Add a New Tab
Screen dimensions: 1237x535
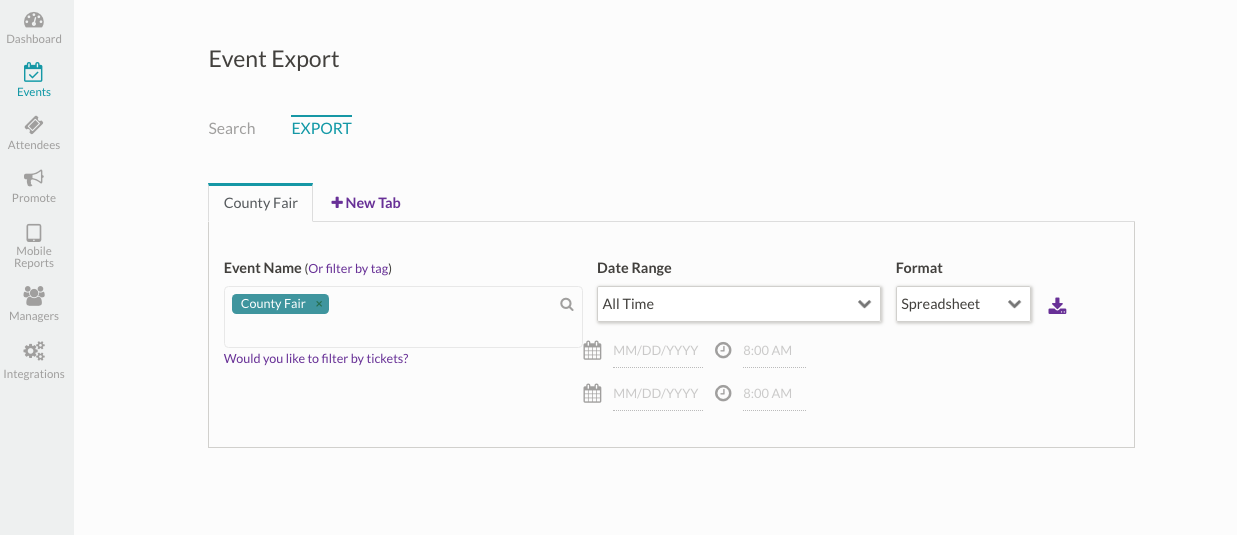click(x=366, y=203)
